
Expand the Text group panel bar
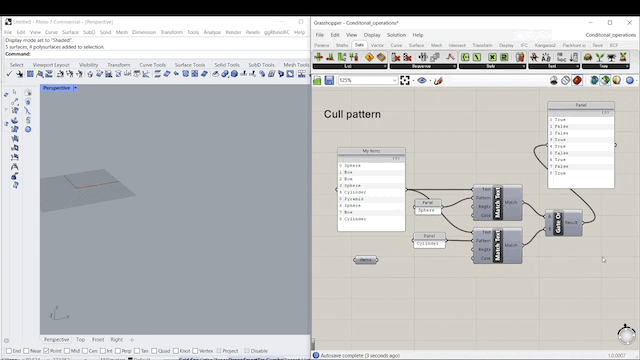[554, 66]
